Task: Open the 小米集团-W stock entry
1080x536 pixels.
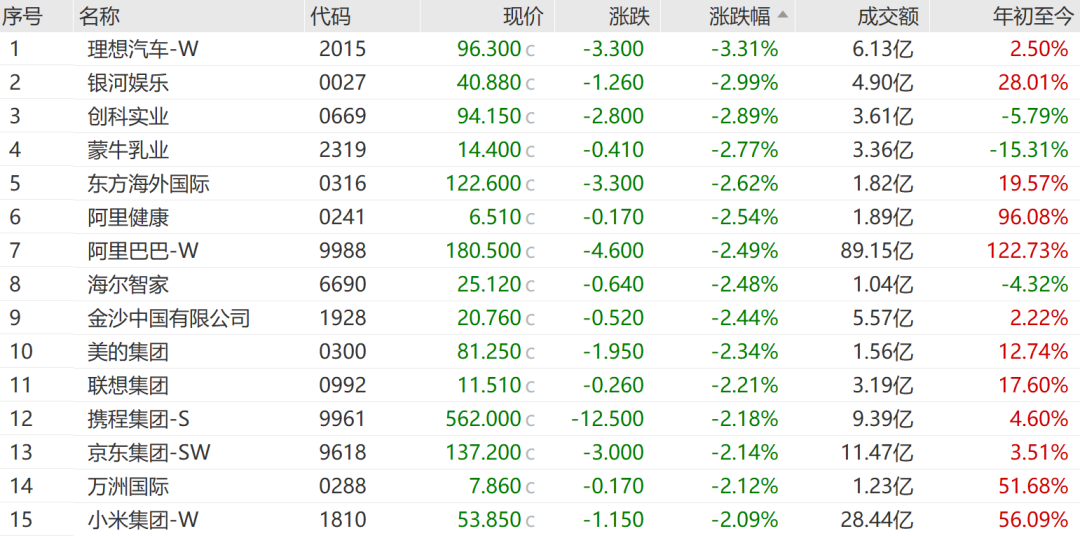Action: [143, 520]
